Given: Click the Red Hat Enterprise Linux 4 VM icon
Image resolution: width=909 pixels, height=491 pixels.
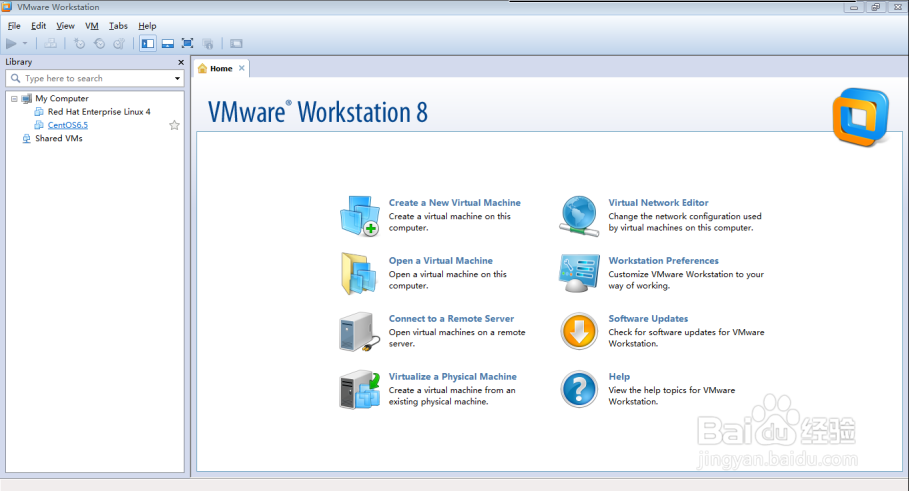Looking at the screenshot, I should [39, 111].
